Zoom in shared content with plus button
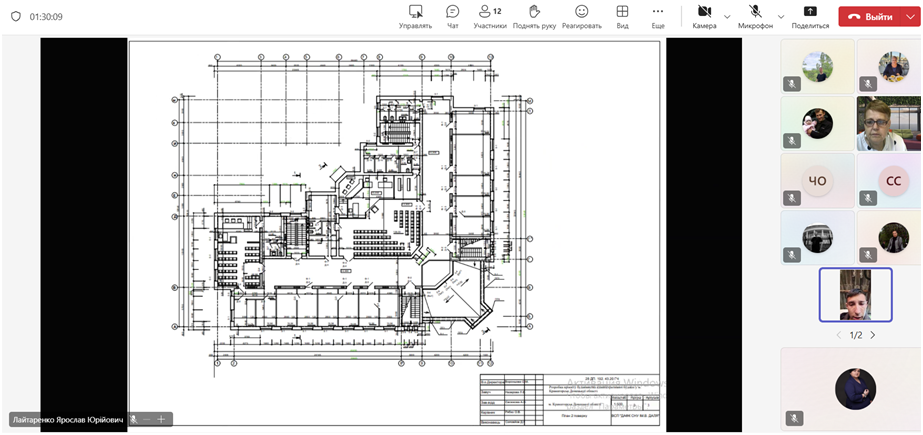The width and height of the screenshot is (923, 435). pos(159,419)
